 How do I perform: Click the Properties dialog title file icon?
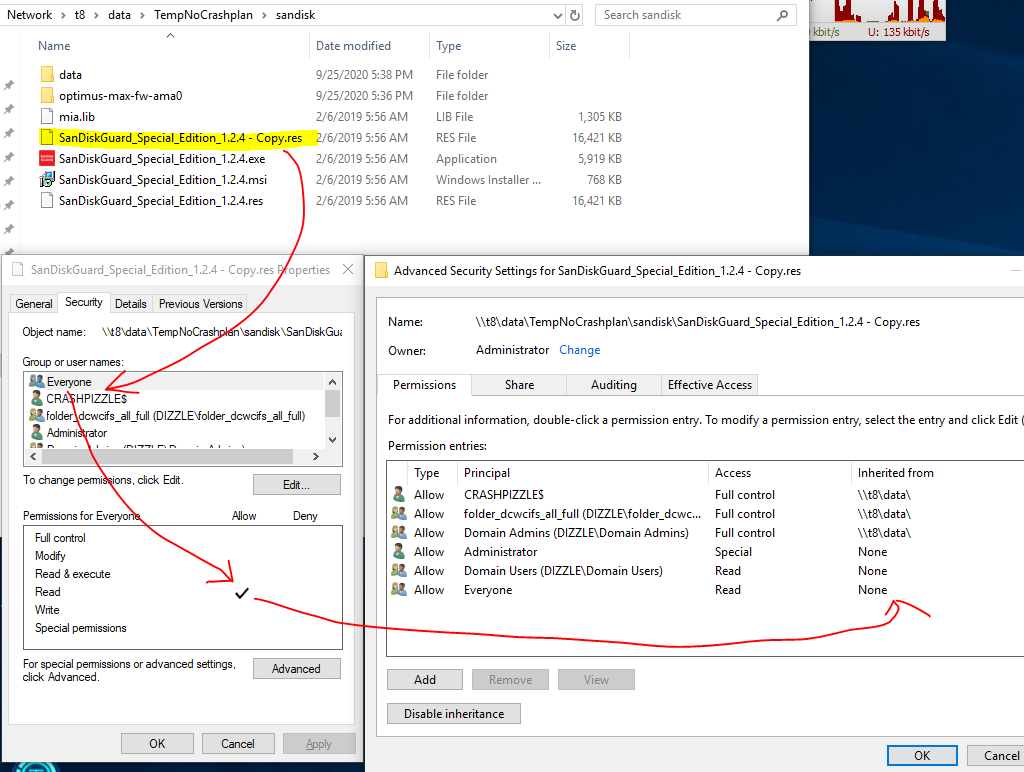[x=18, y=270]
